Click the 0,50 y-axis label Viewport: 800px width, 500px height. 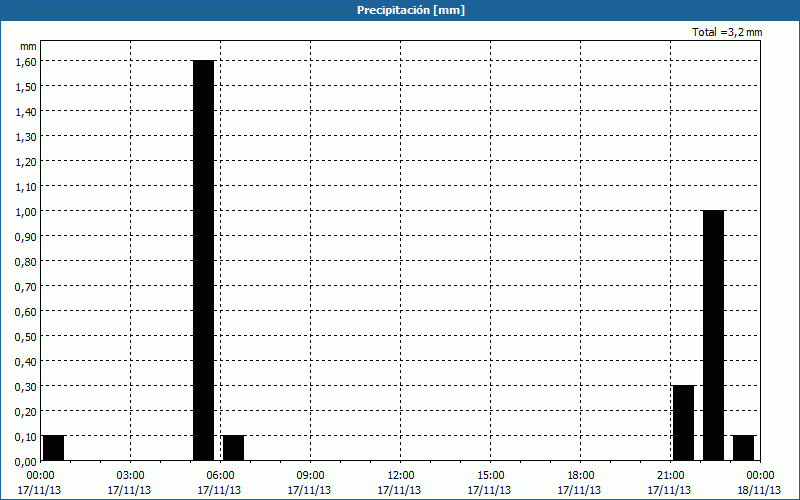tap(26, 337)
